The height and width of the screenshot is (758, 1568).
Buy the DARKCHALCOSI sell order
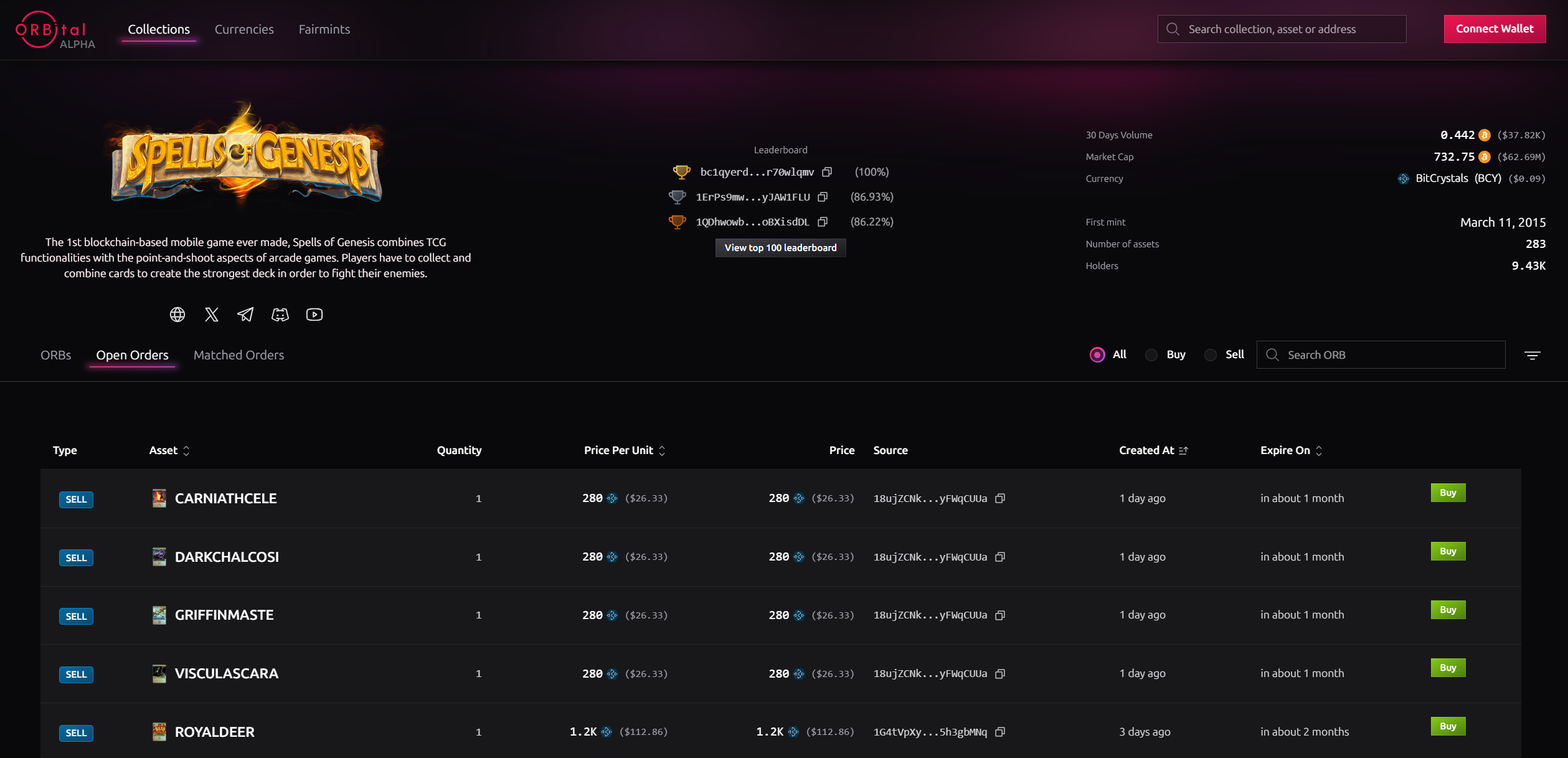click(1448, 551)
